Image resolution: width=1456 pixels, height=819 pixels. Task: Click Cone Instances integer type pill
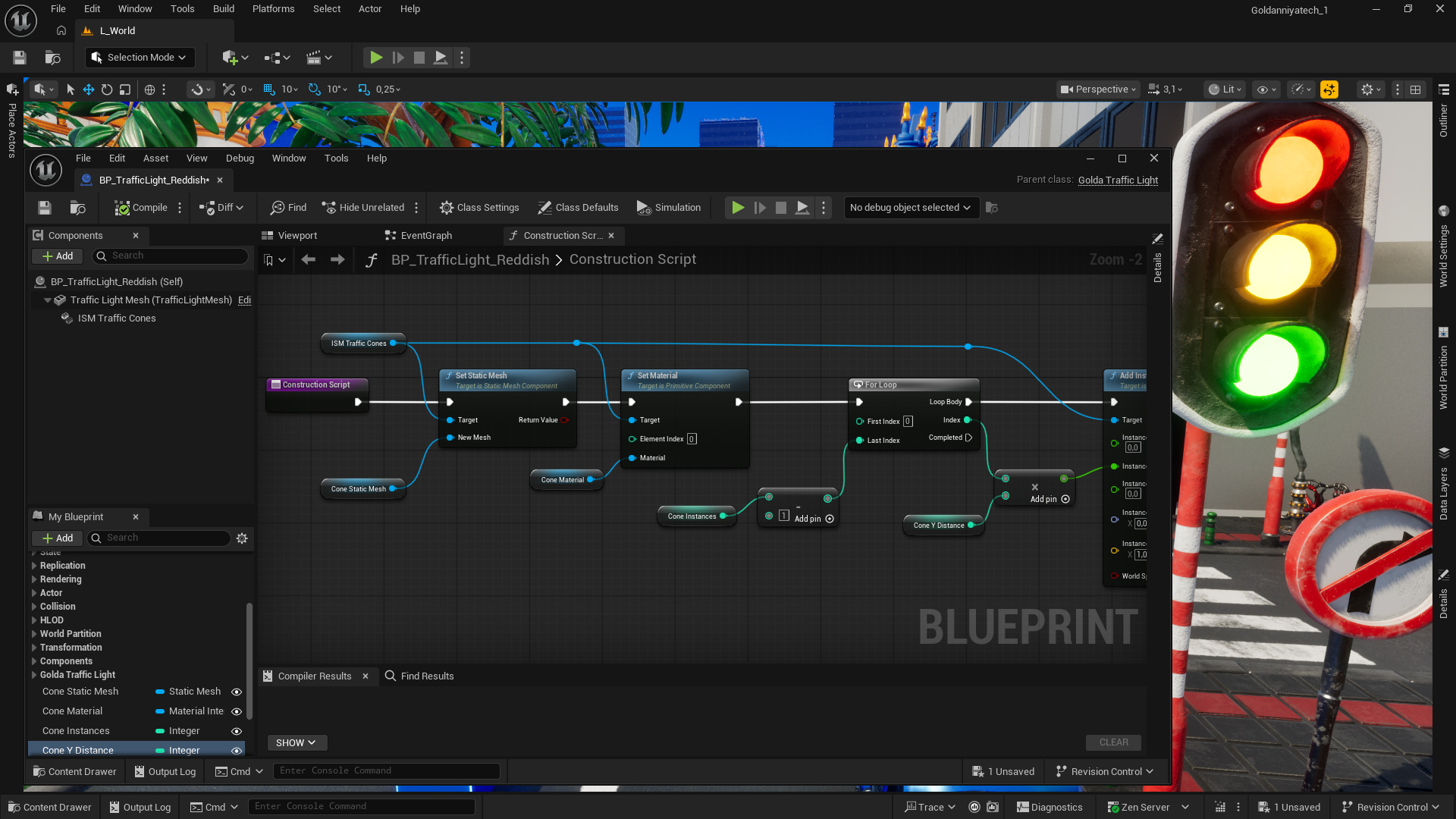(160, 731)
